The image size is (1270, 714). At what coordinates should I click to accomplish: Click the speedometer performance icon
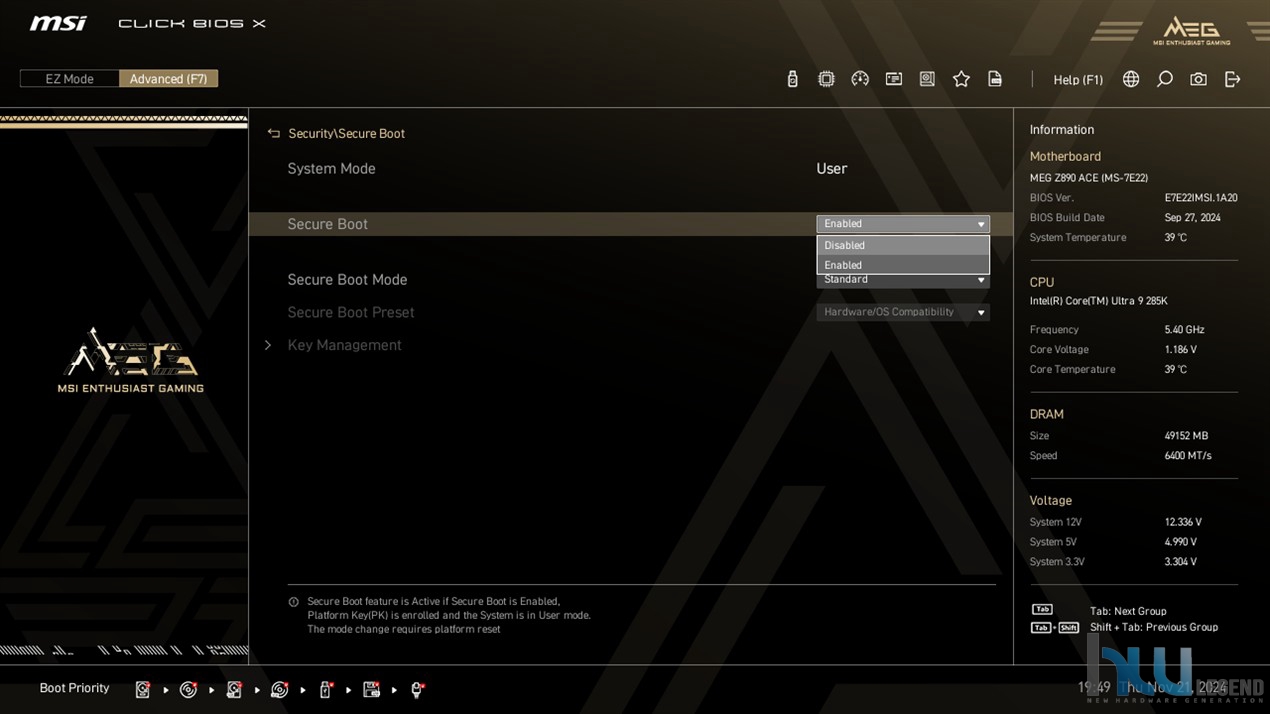[860, 79]
